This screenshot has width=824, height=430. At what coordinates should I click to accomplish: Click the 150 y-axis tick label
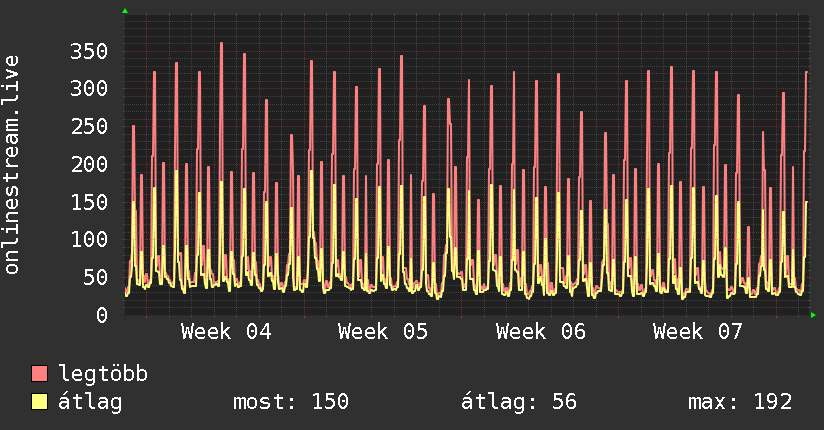[x=89, y=202]
